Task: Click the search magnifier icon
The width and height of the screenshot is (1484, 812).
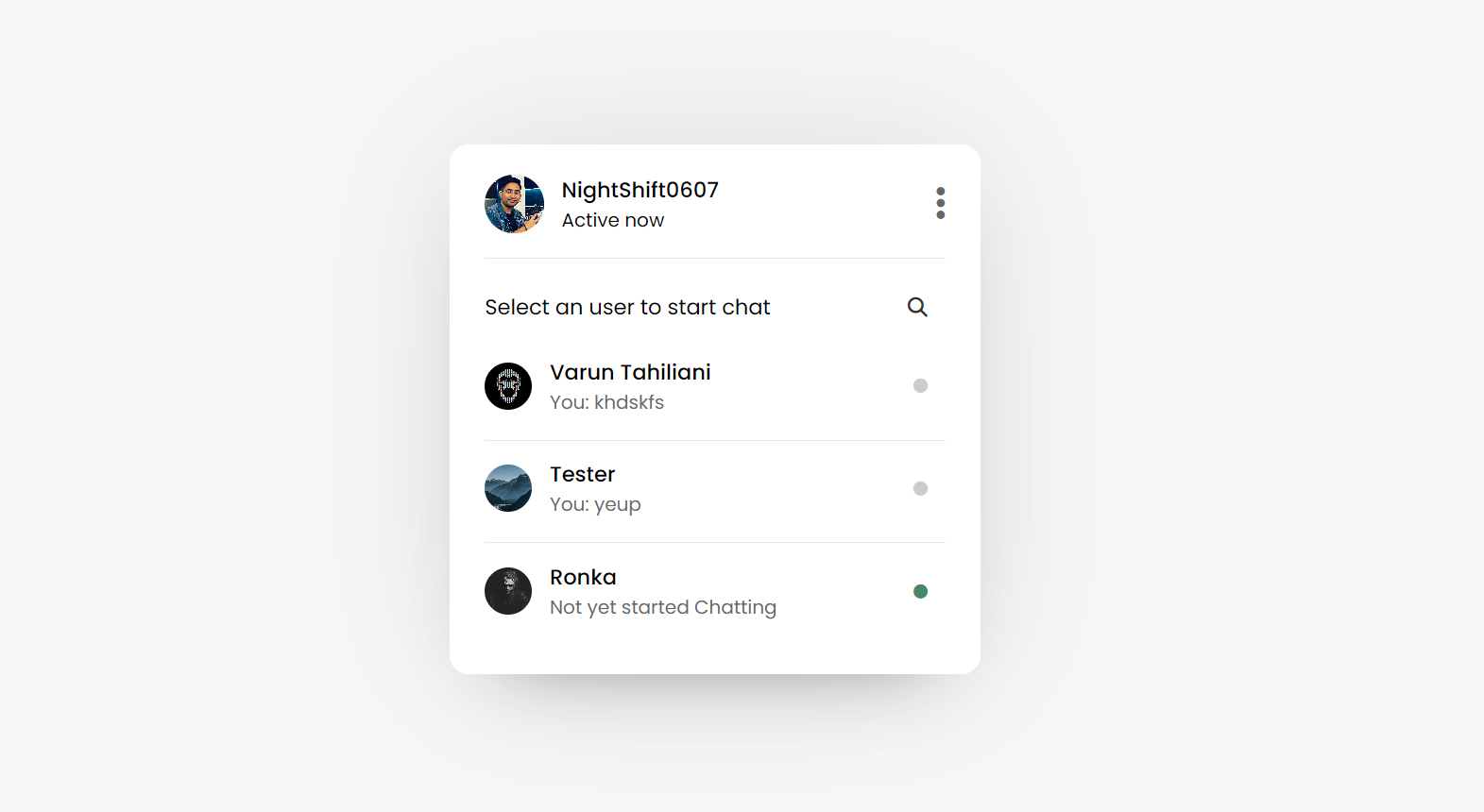Action: pos(917,307)
